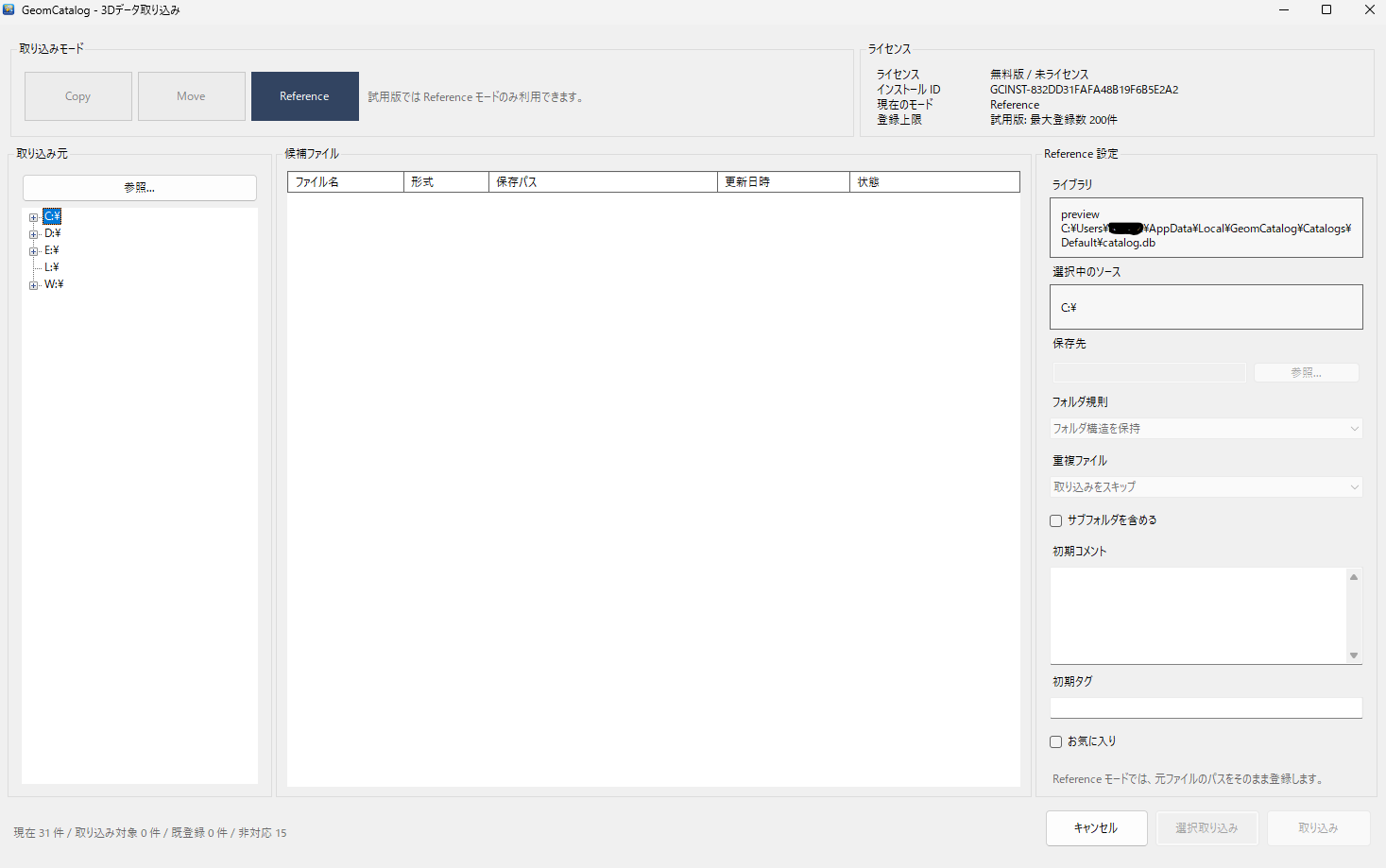Click the キャンセル button
Image resolution: width=1386 pixels, height=868 pixels.
click(1096, 827)
